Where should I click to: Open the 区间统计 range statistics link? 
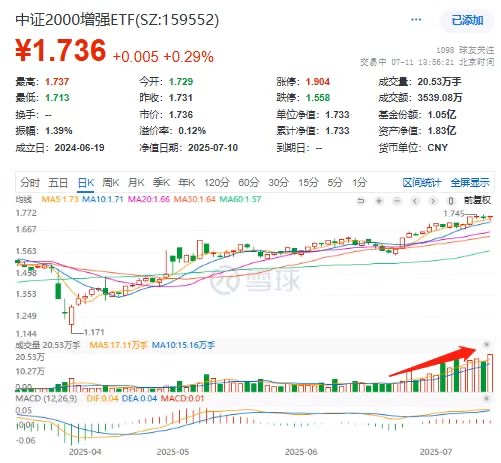click(422, 183)
